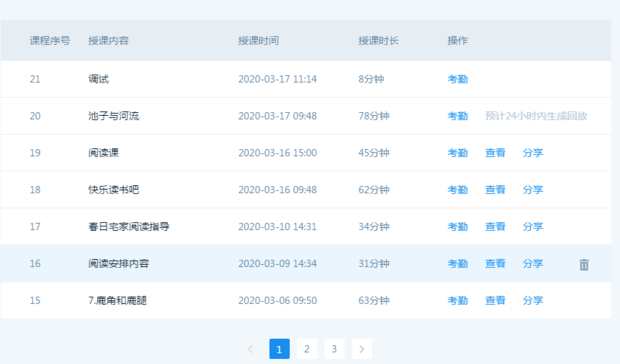Open 考勤 for lesson 21 调试
This screenshot has height=364, width=620.
457,79
